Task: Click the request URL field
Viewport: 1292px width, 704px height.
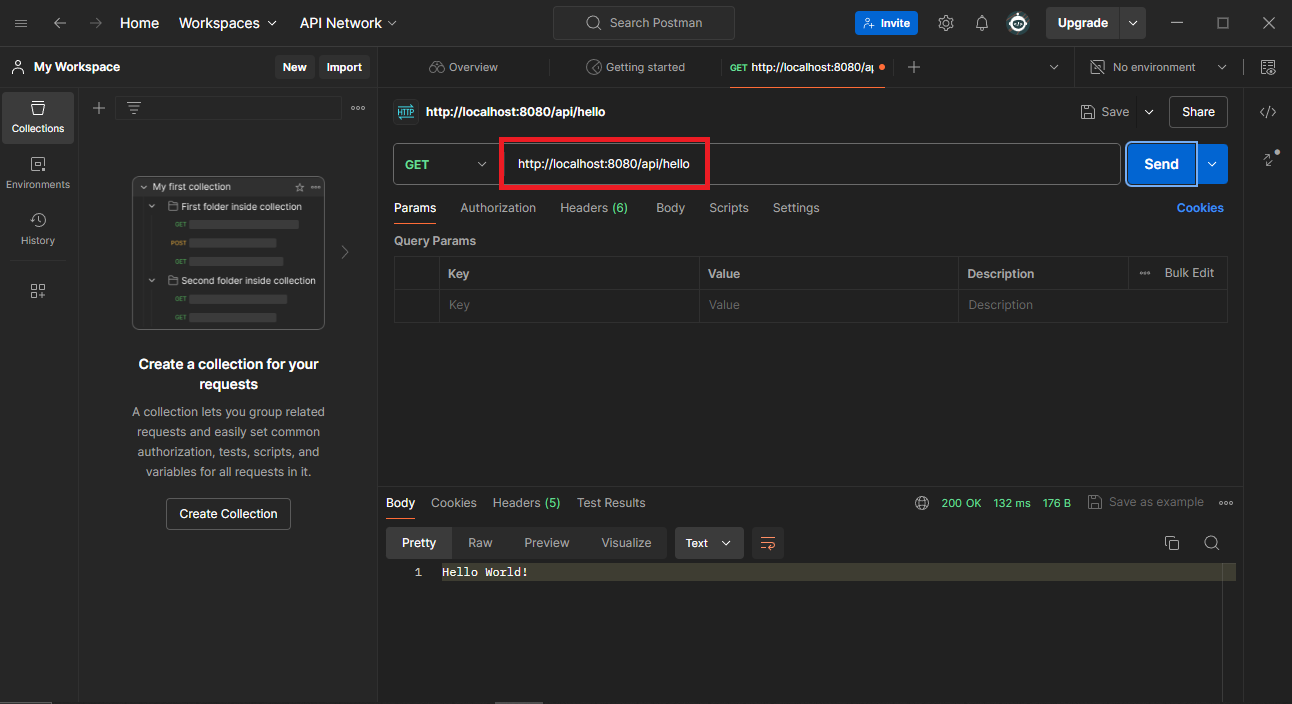Action: coord(810,164)
